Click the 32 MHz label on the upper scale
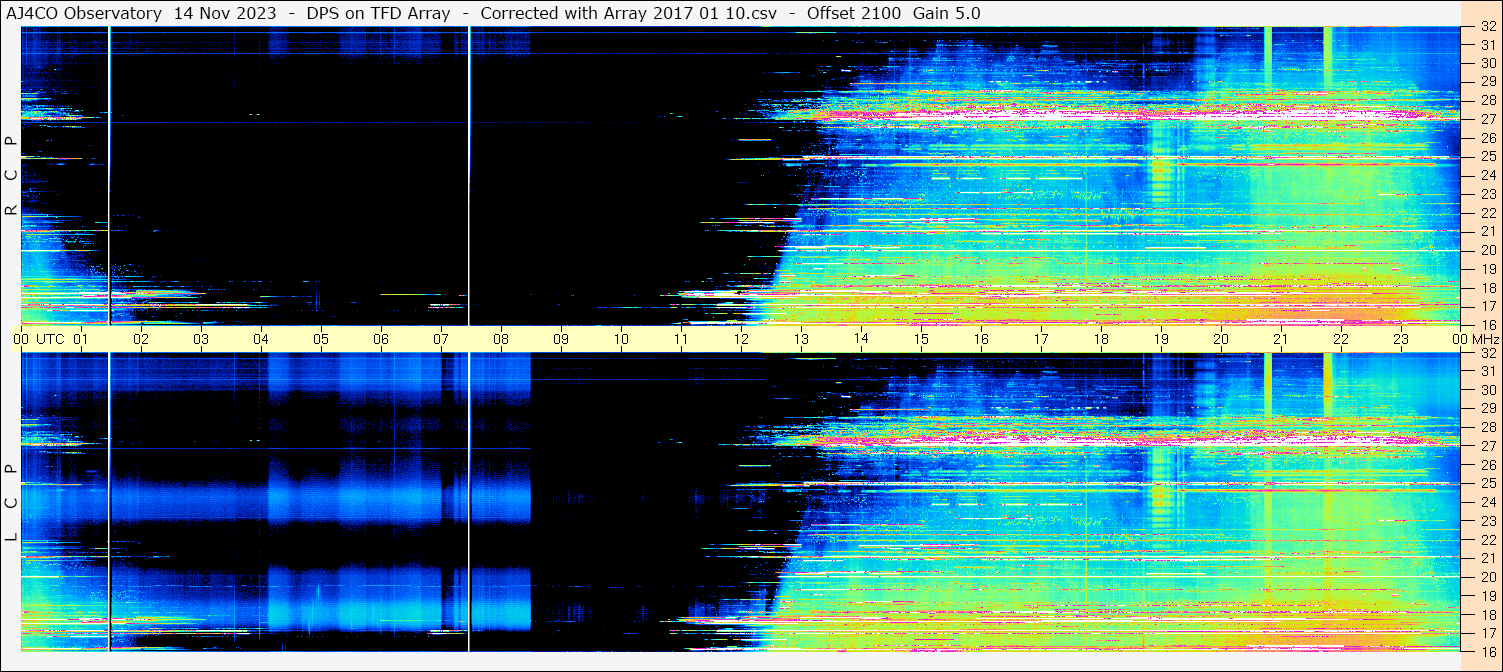This screenshot has width=1503, height=672. pos(1487,27)
